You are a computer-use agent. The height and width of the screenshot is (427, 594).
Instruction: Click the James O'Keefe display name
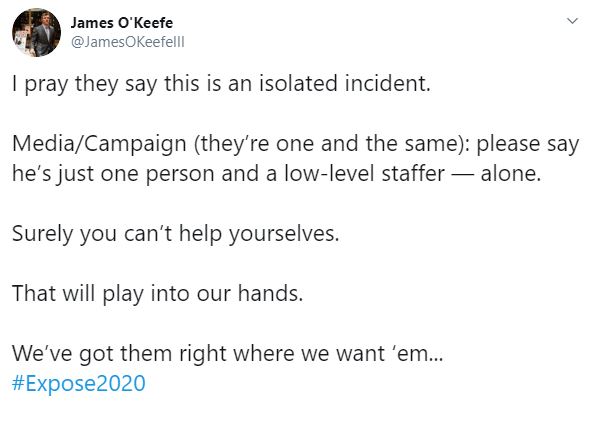122,23
